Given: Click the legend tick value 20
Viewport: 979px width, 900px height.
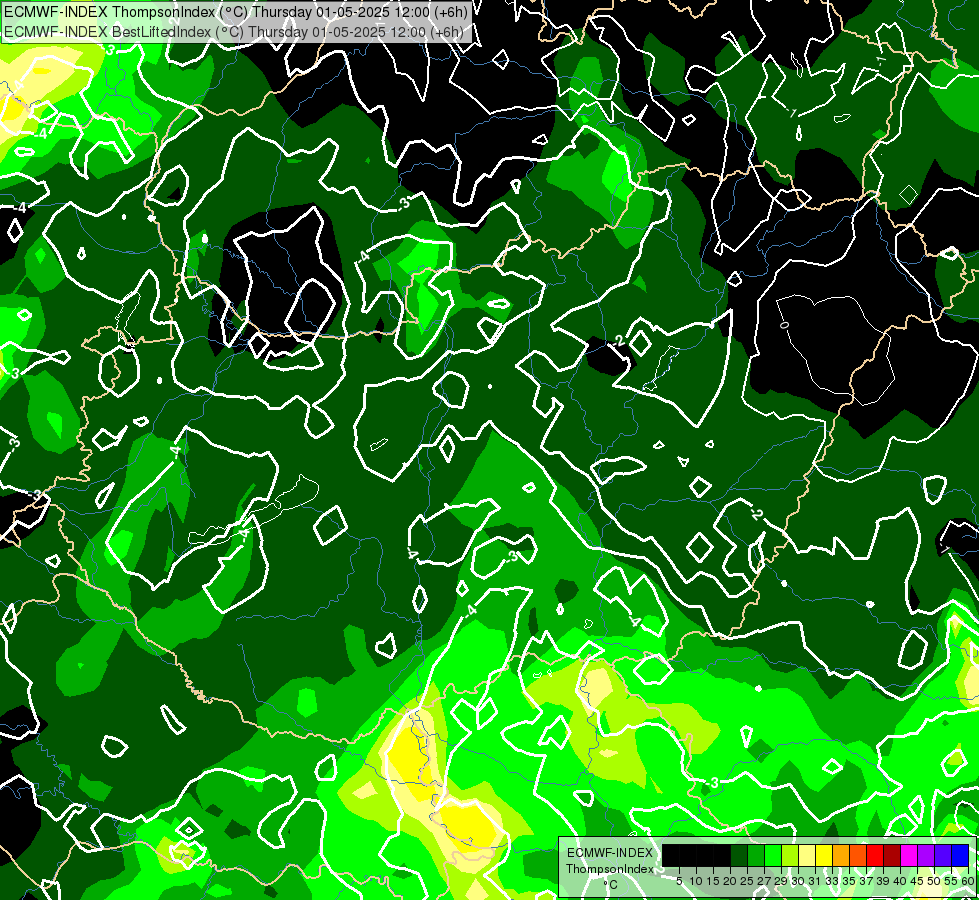Looking at the screenshot, I should (729, 881).
